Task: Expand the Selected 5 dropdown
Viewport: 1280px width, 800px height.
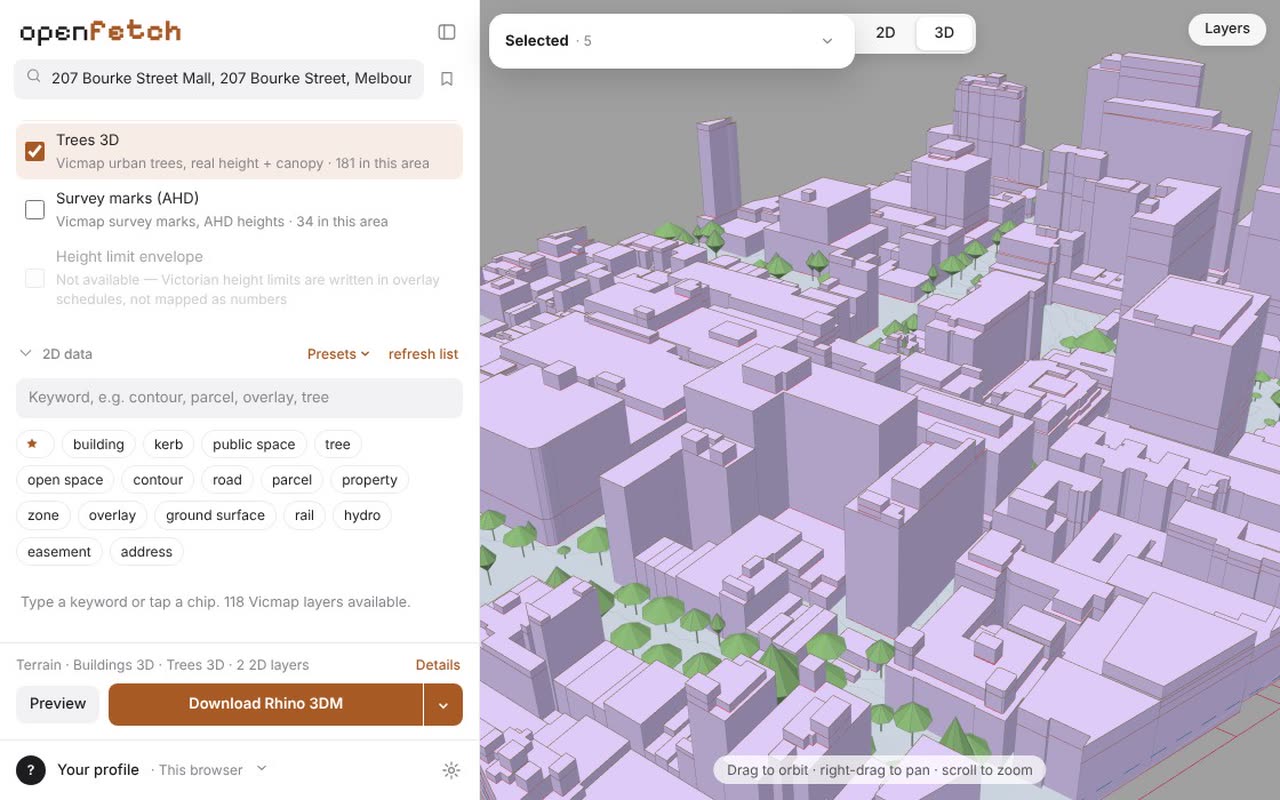Action: click(x=671, y=41)
